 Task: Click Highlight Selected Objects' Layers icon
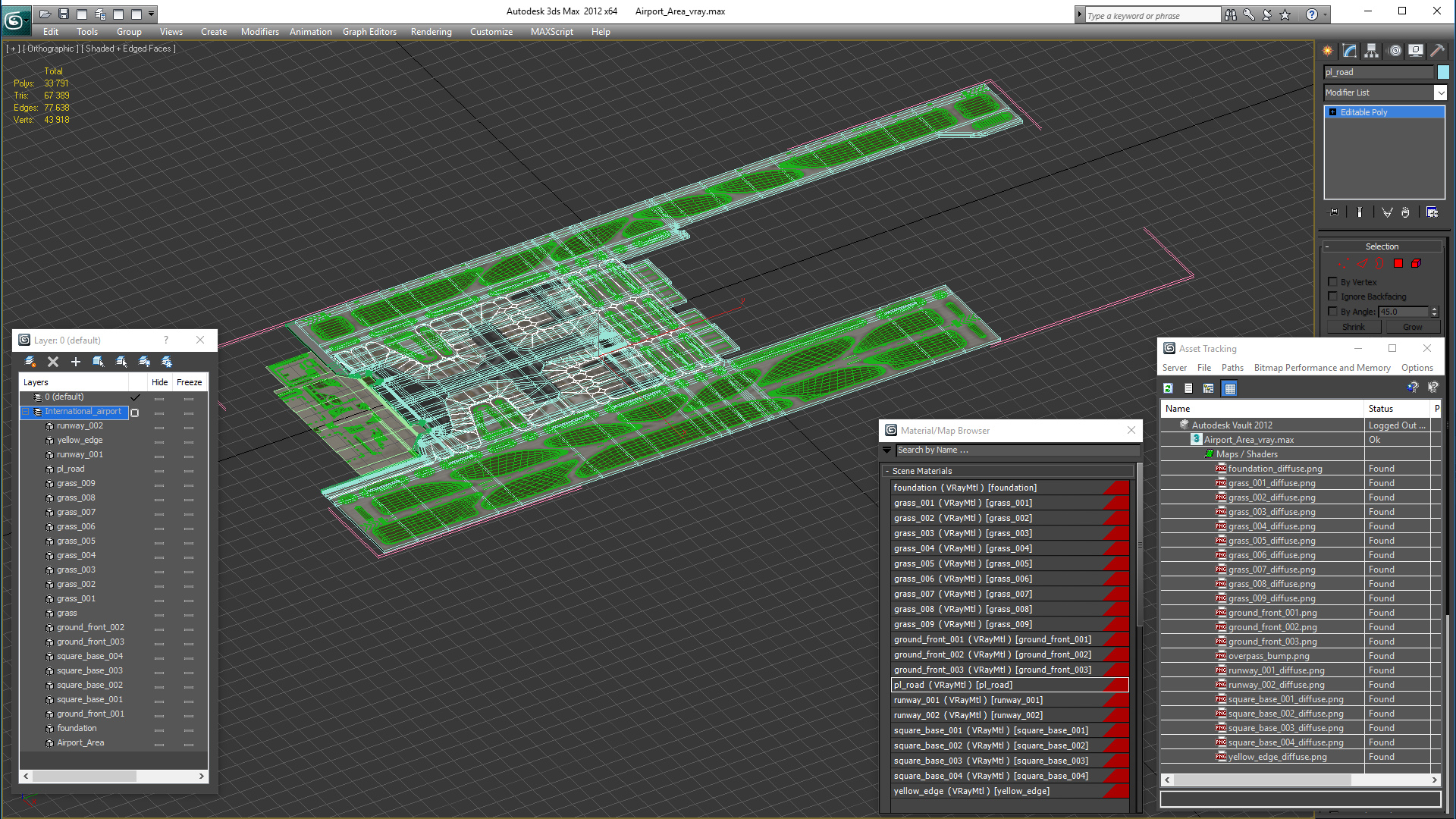[121, 362]
